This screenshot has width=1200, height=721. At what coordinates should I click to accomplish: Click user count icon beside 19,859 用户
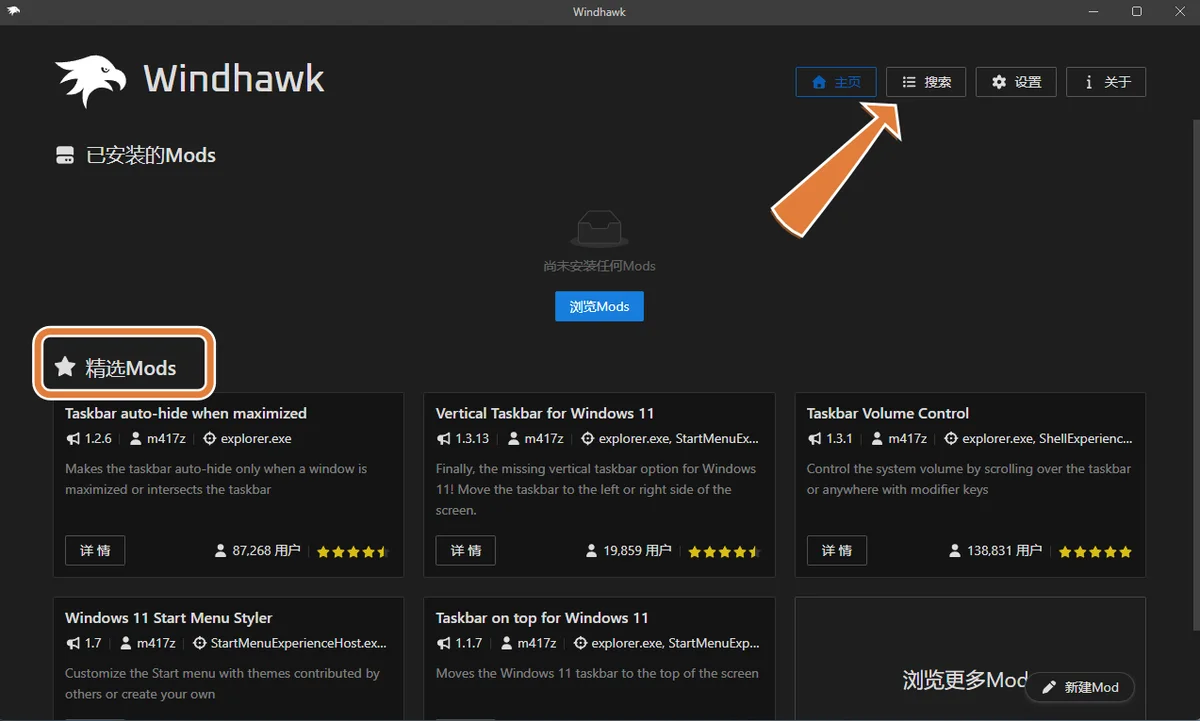click(x=592, y=551)
